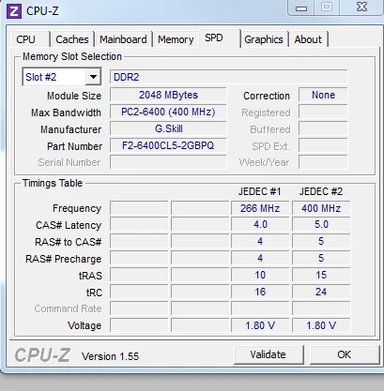Click the Part Number label
384x391 pixels.
(74, 146)
